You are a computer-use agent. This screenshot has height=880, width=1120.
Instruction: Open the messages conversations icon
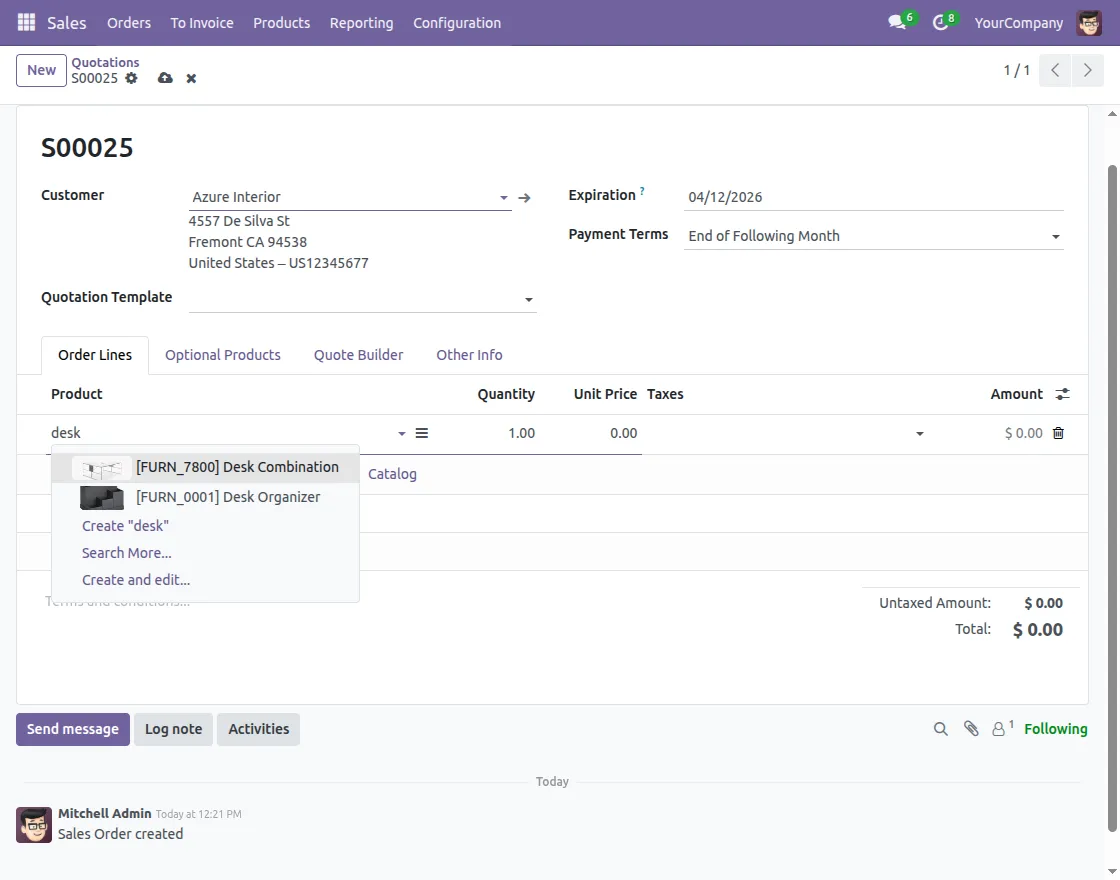pos(893,22)
